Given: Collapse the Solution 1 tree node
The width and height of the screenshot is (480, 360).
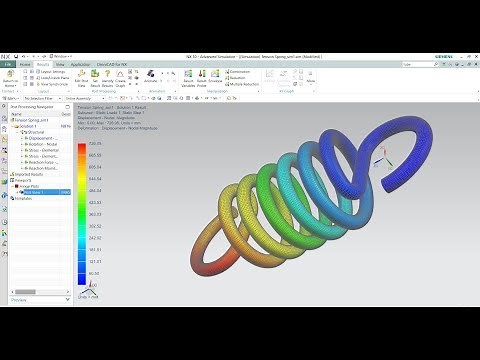Looking at the screenshot, I should pos(13,126).
